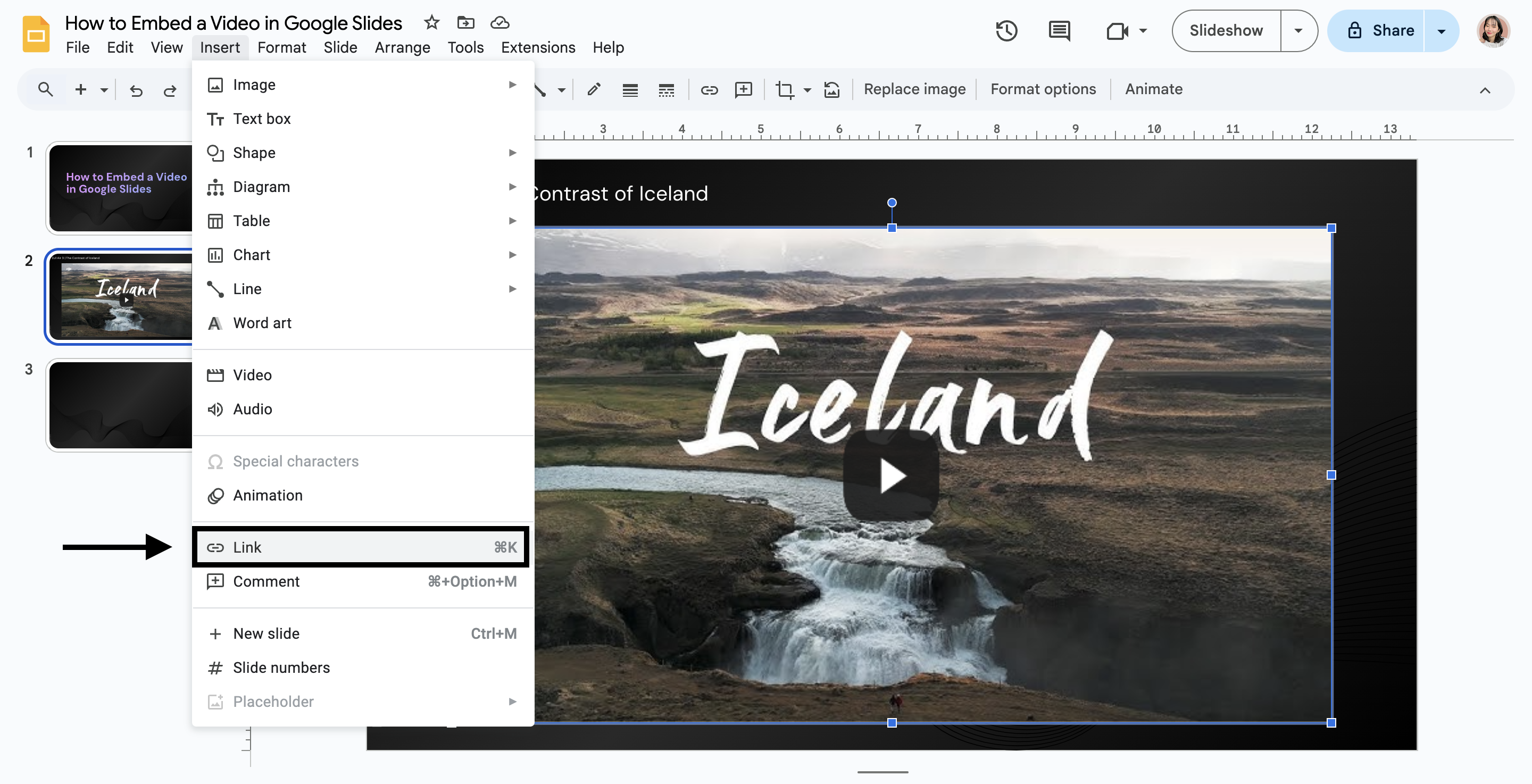Screen dimensions: 1532x784
Task: Click the Slideshow button
Action: (x=1226, y=30)
